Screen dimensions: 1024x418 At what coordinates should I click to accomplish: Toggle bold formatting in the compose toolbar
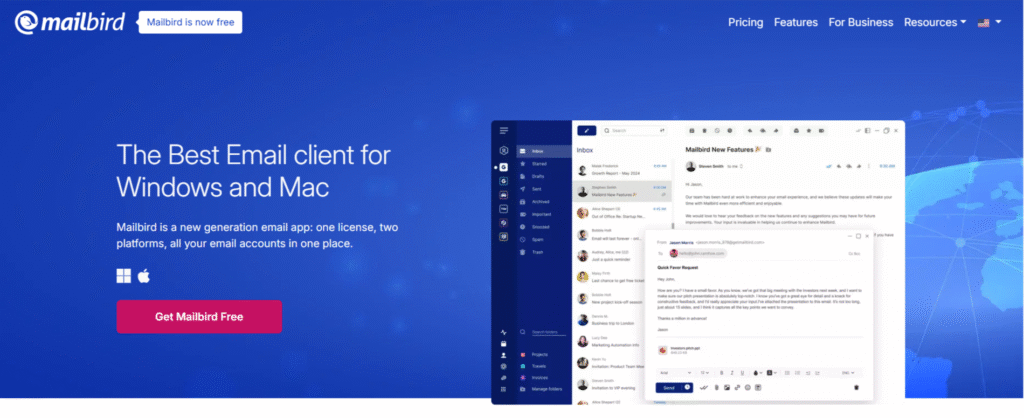tap(722, 373)
